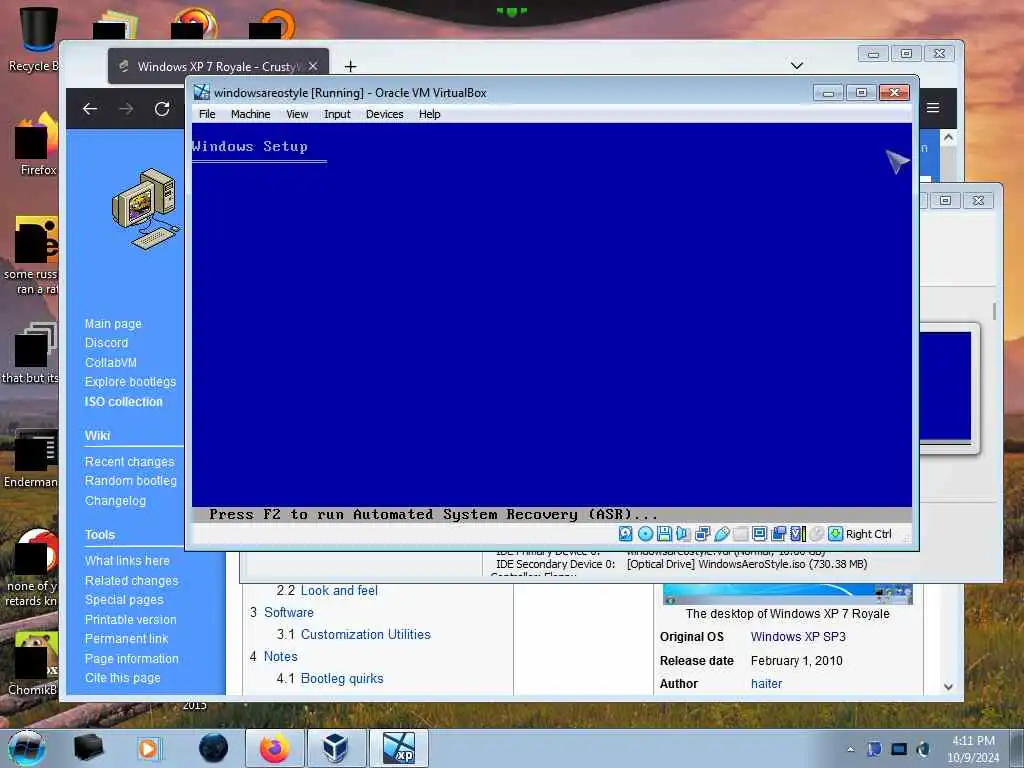The image size is (1024, 768).
Task: Click the volume icon in the system tray
Action: coord(923,749)
